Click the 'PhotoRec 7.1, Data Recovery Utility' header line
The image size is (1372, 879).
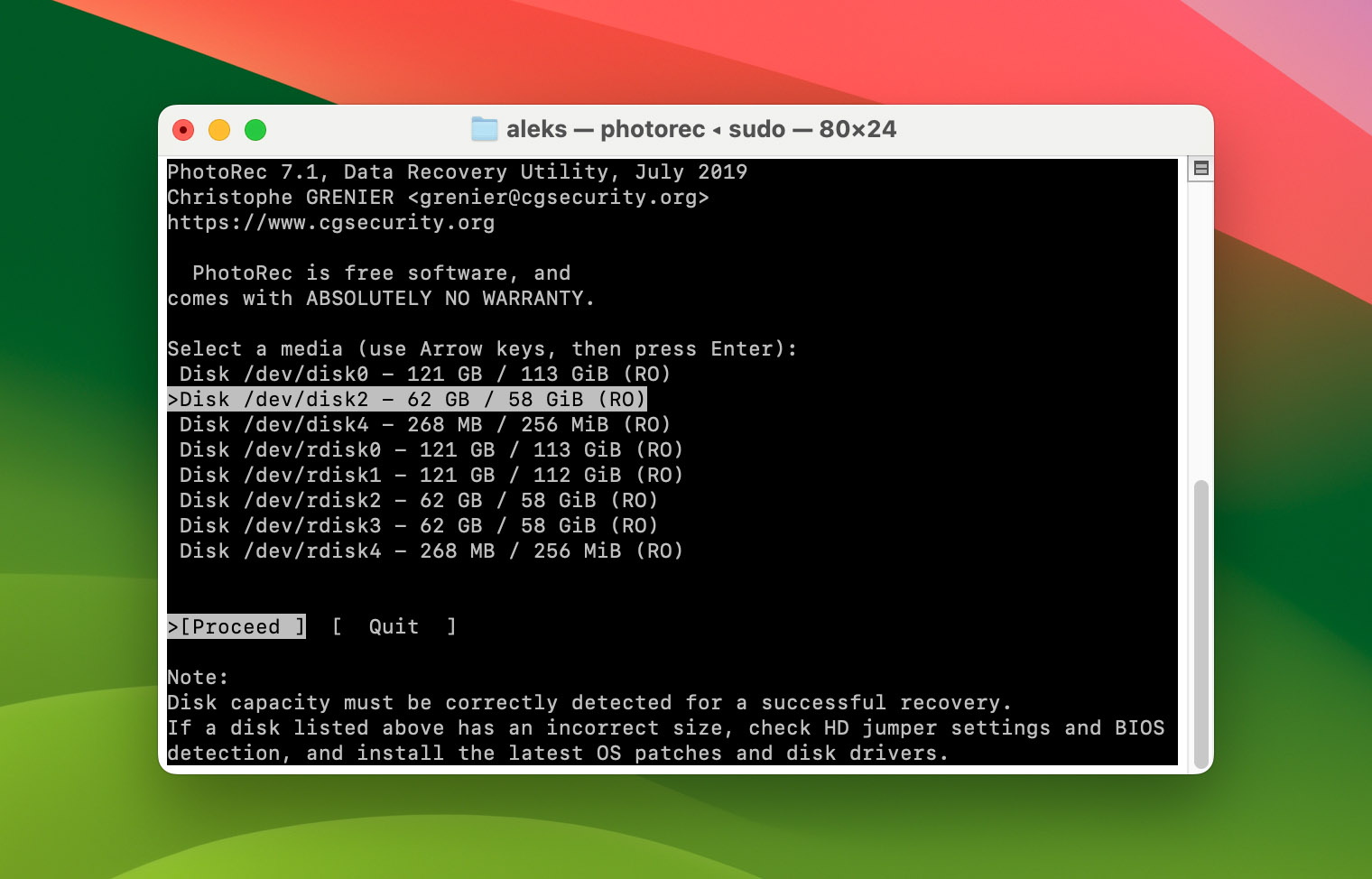pyautogui.click(x=458, y=171)
